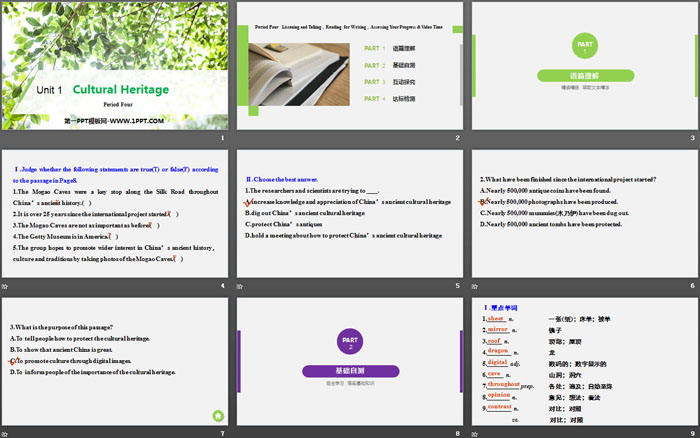Click slide number 6 label

click(692, 286)
